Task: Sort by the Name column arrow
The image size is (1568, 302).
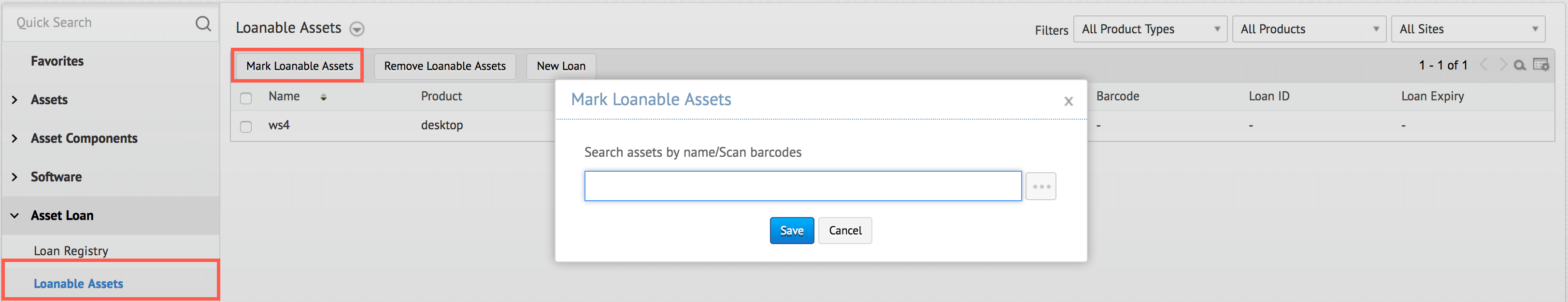Action: pos(323,97)
